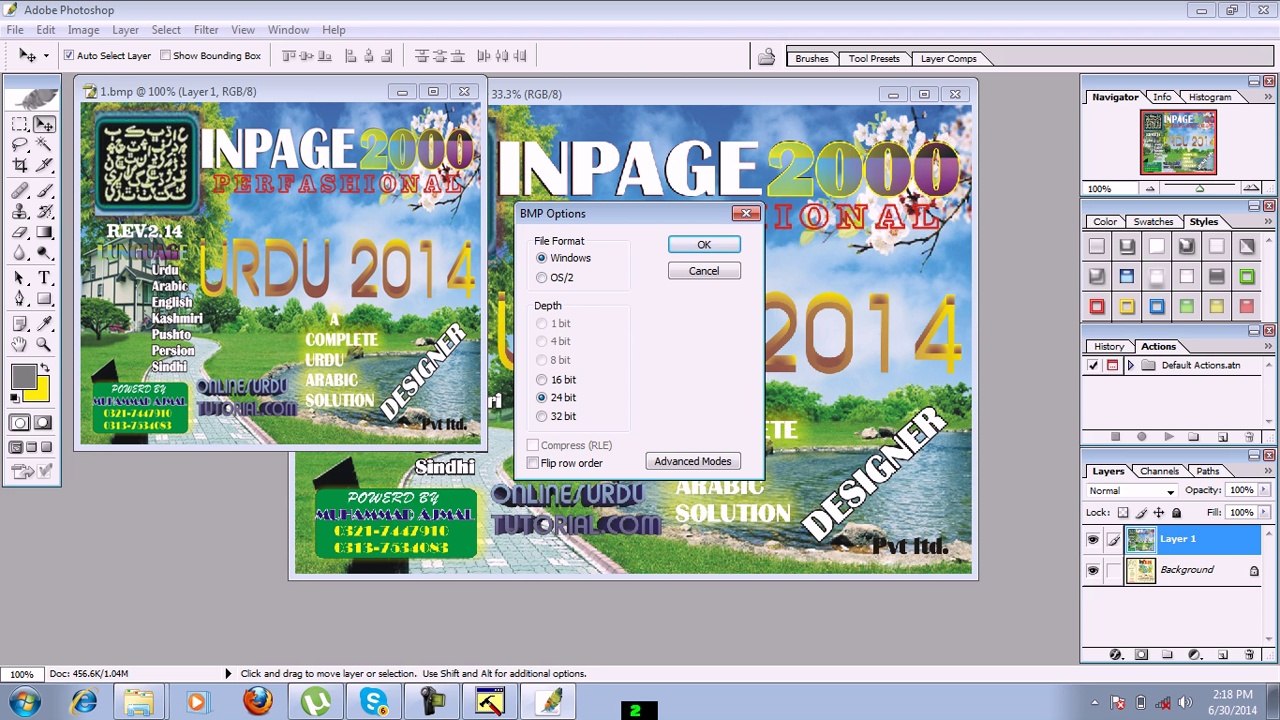
Task: Open the Image menu
Action: [x=83, y=30]
